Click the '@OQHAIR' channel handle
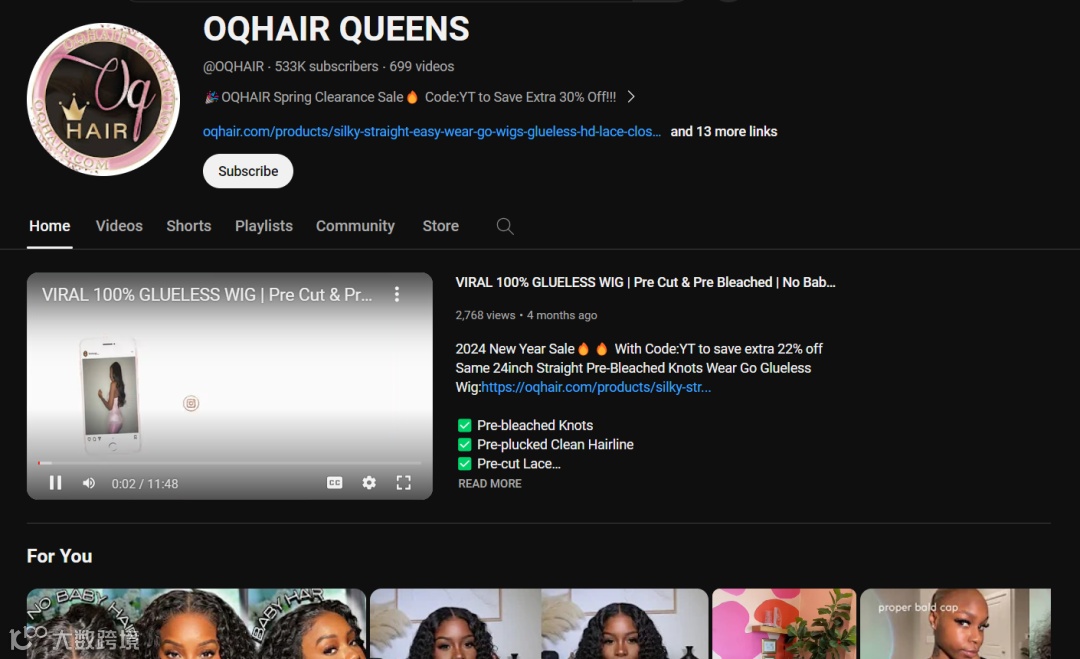1080x659 pixels. pyautogui.click(x=233, y=67)
